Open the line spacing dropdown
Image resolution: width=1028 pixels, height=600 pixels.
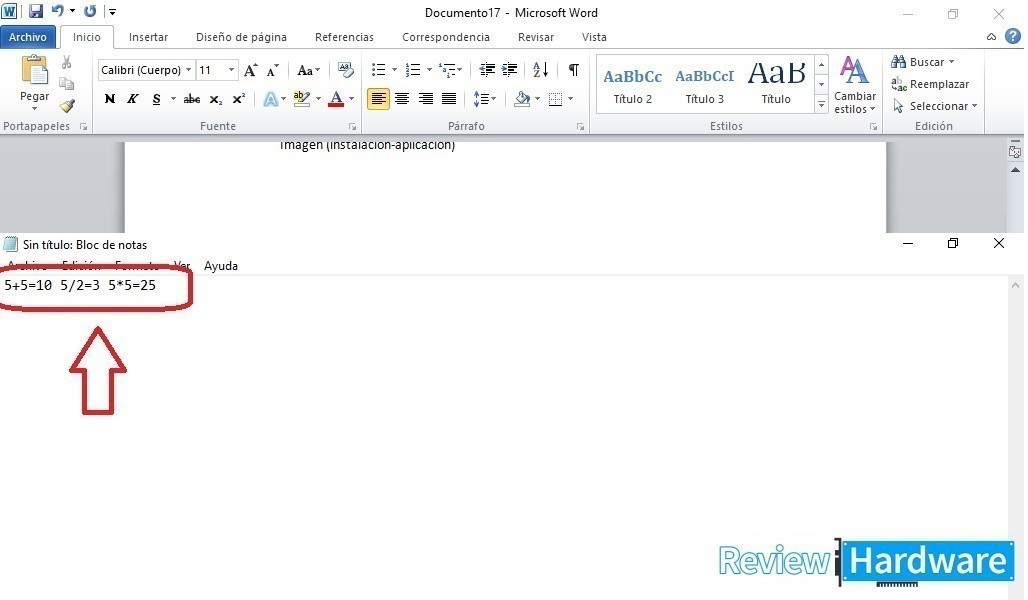coord(484,99)
